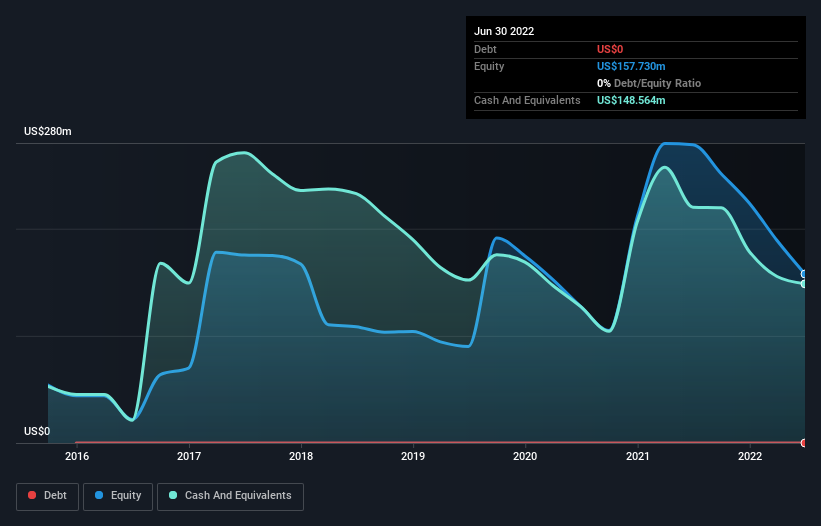The height and width of the screenshot is (526, 821).
Task: Click the US$148.564m cash value
Action: pyautogui.click(x=631, y=100)
